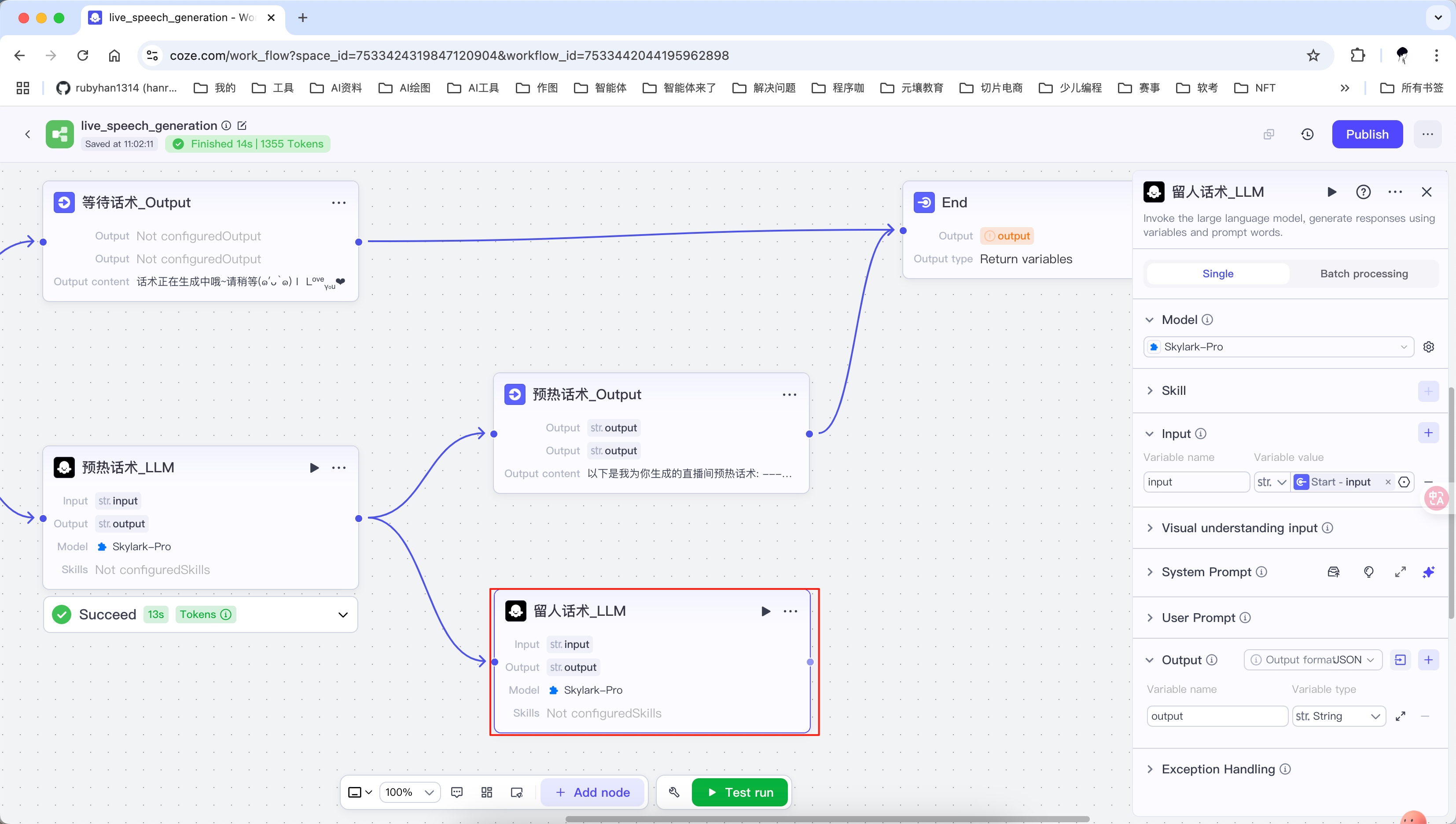Viewport: 1456px width, 824px height.
Task: Open the 100% zoom level dropdown
Action: (x=410, y=792)
